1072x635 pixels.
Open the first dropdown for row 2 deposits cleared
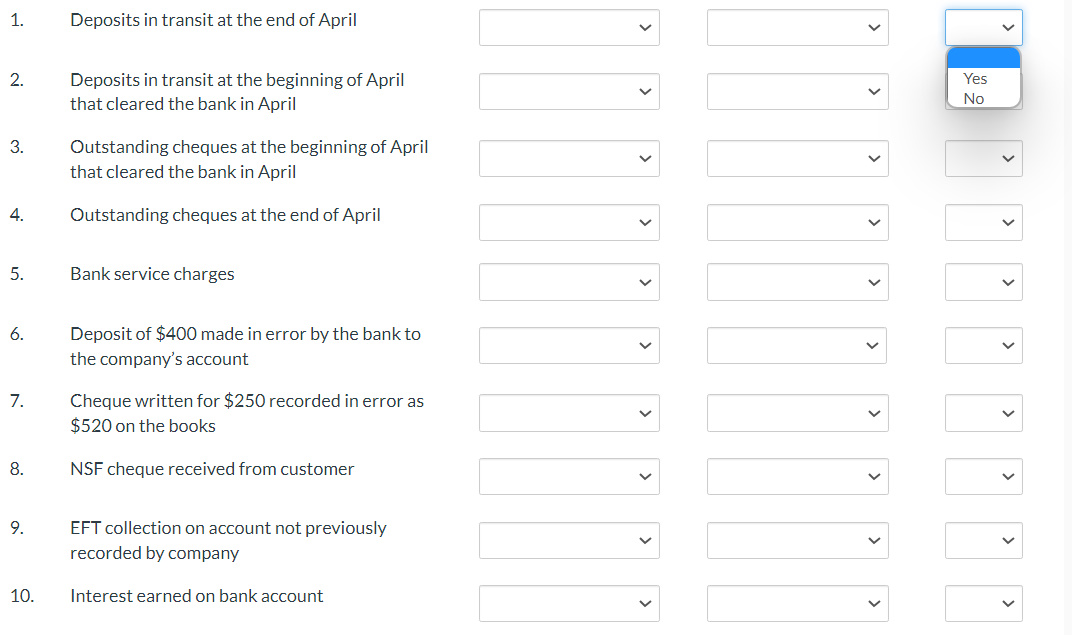568,91
